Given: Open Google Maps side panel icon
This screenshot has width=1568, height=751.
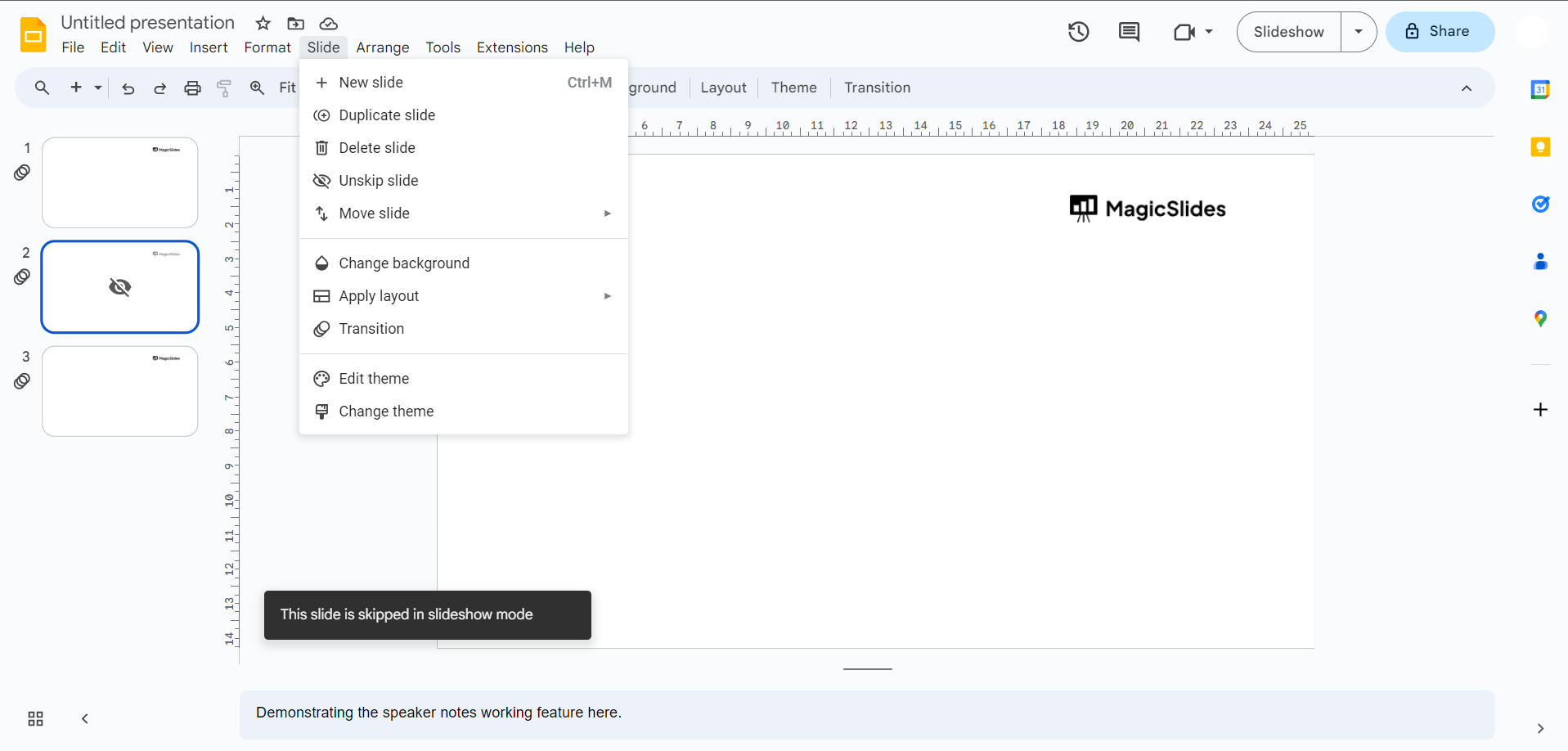Looking at the screenshot, I should (x=1540, y=319).
